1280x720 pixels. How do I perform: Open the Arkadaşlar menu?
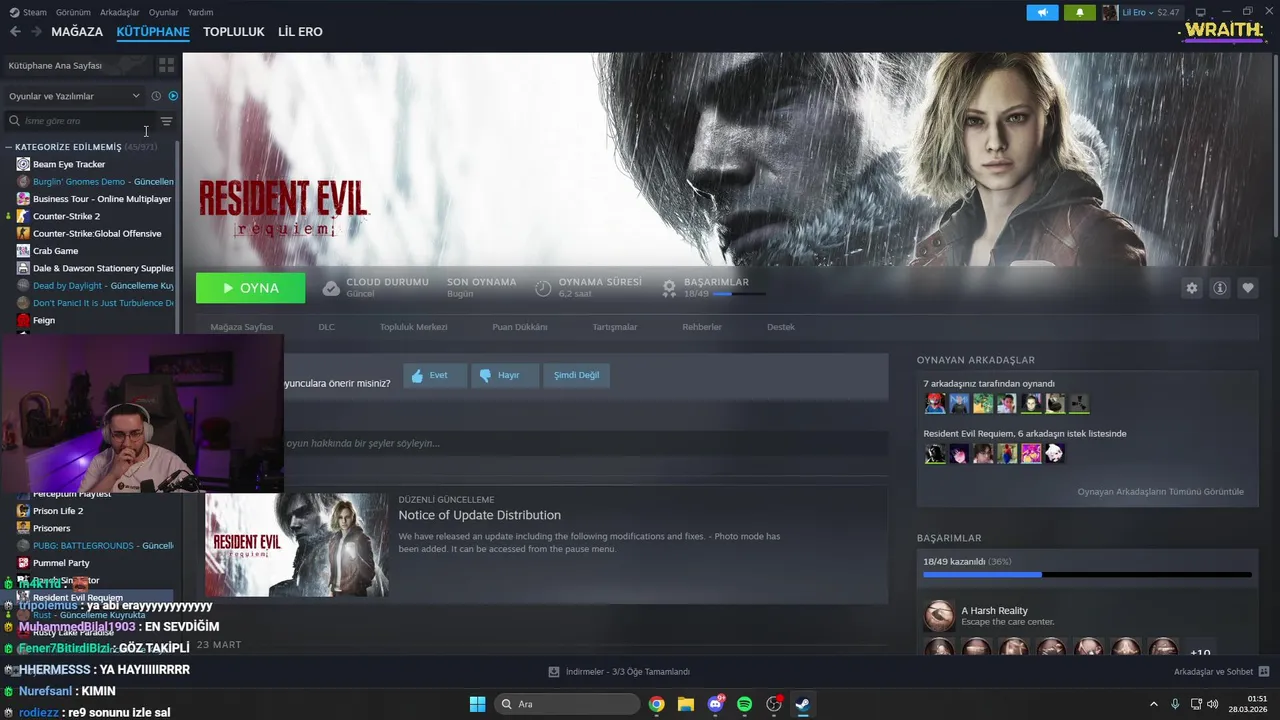[x=120, y=12]
